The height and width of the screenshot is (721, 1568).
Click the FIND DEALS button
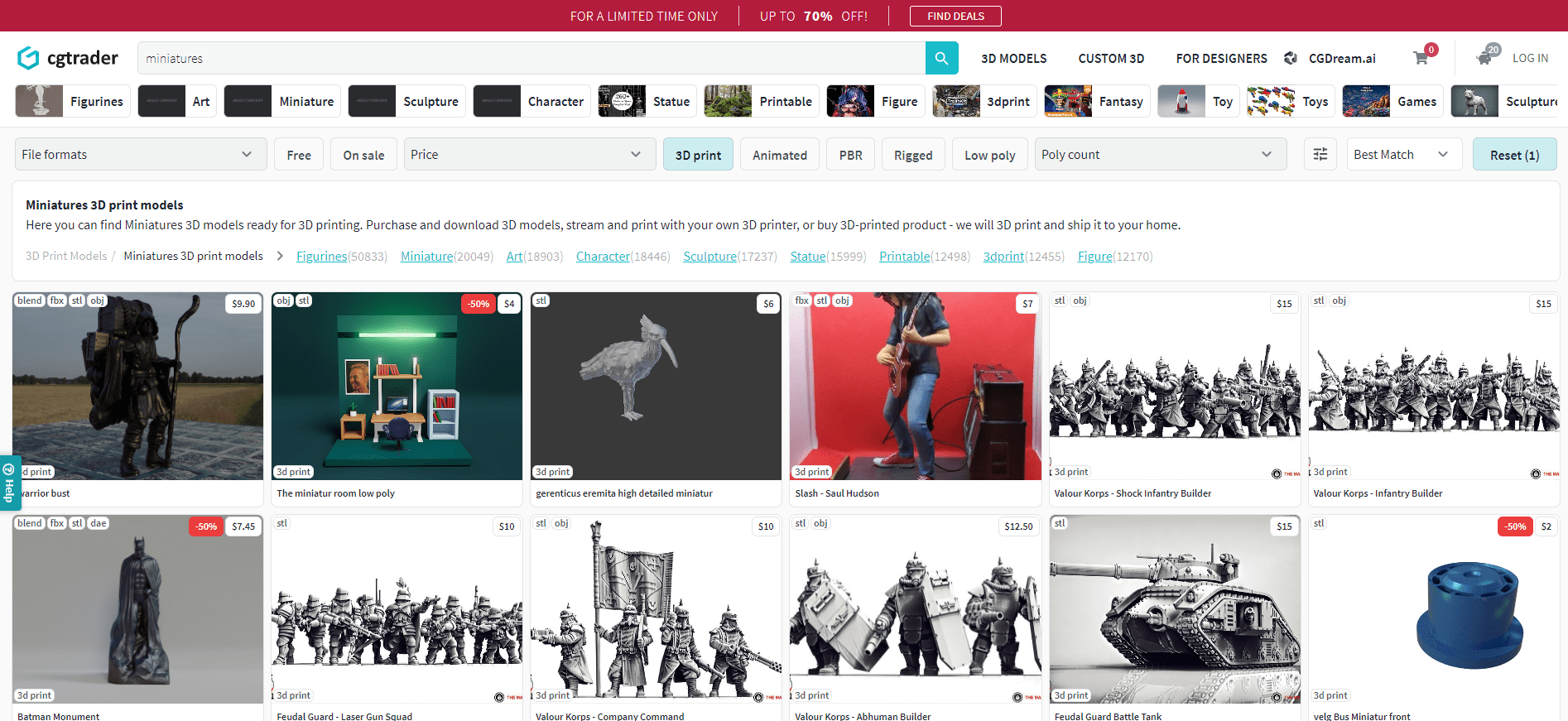(x=955, y=16)
